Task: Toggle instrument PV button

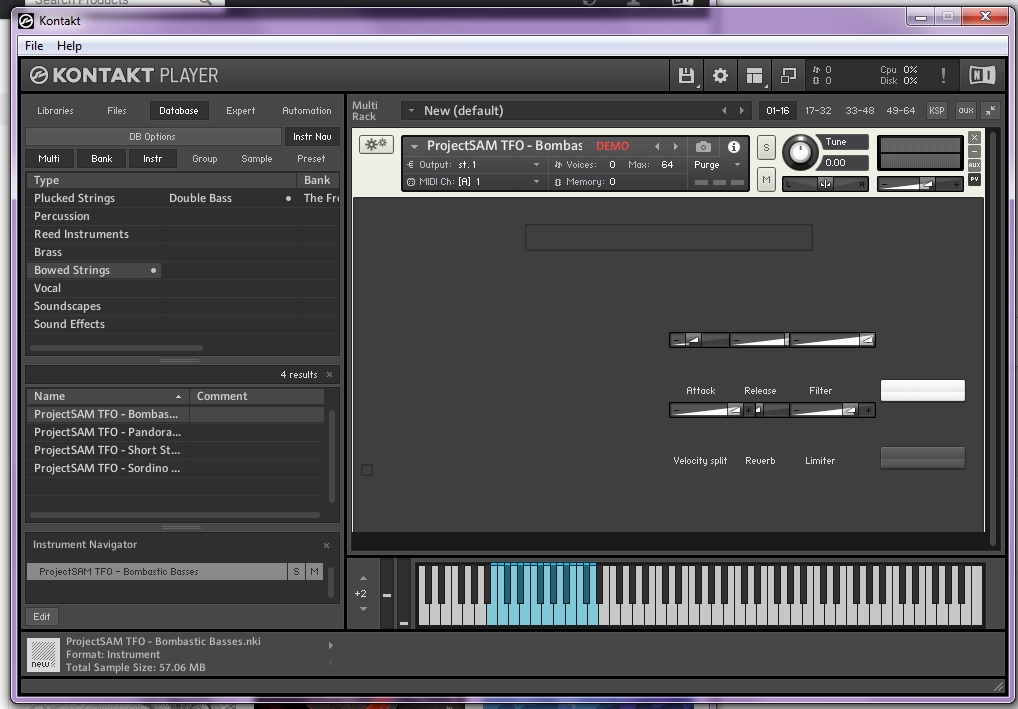Action: (x=974, y=179)
